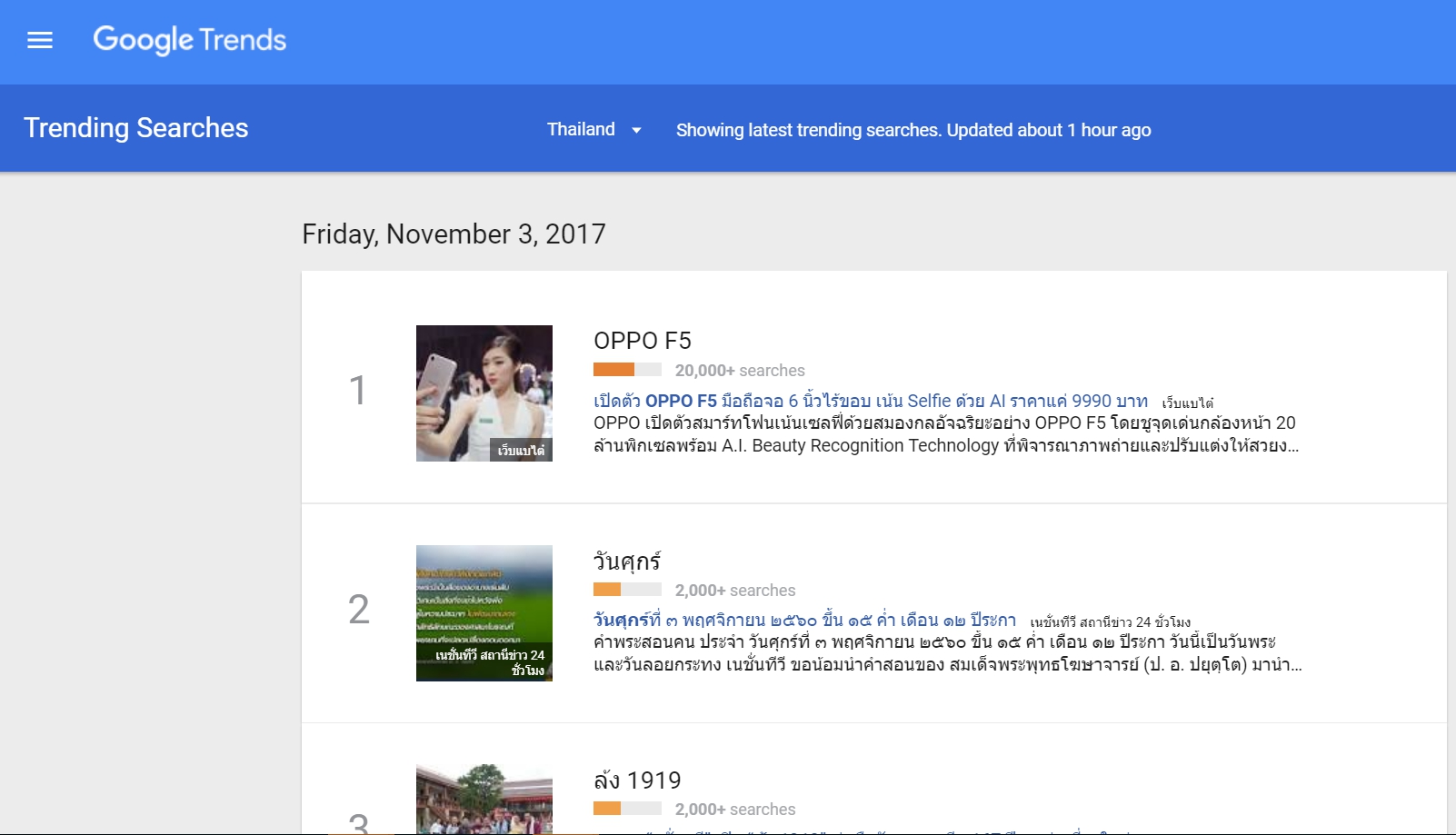Open the Trending Searches page title
The image size is (1456, 835).
tap(136, 128)
